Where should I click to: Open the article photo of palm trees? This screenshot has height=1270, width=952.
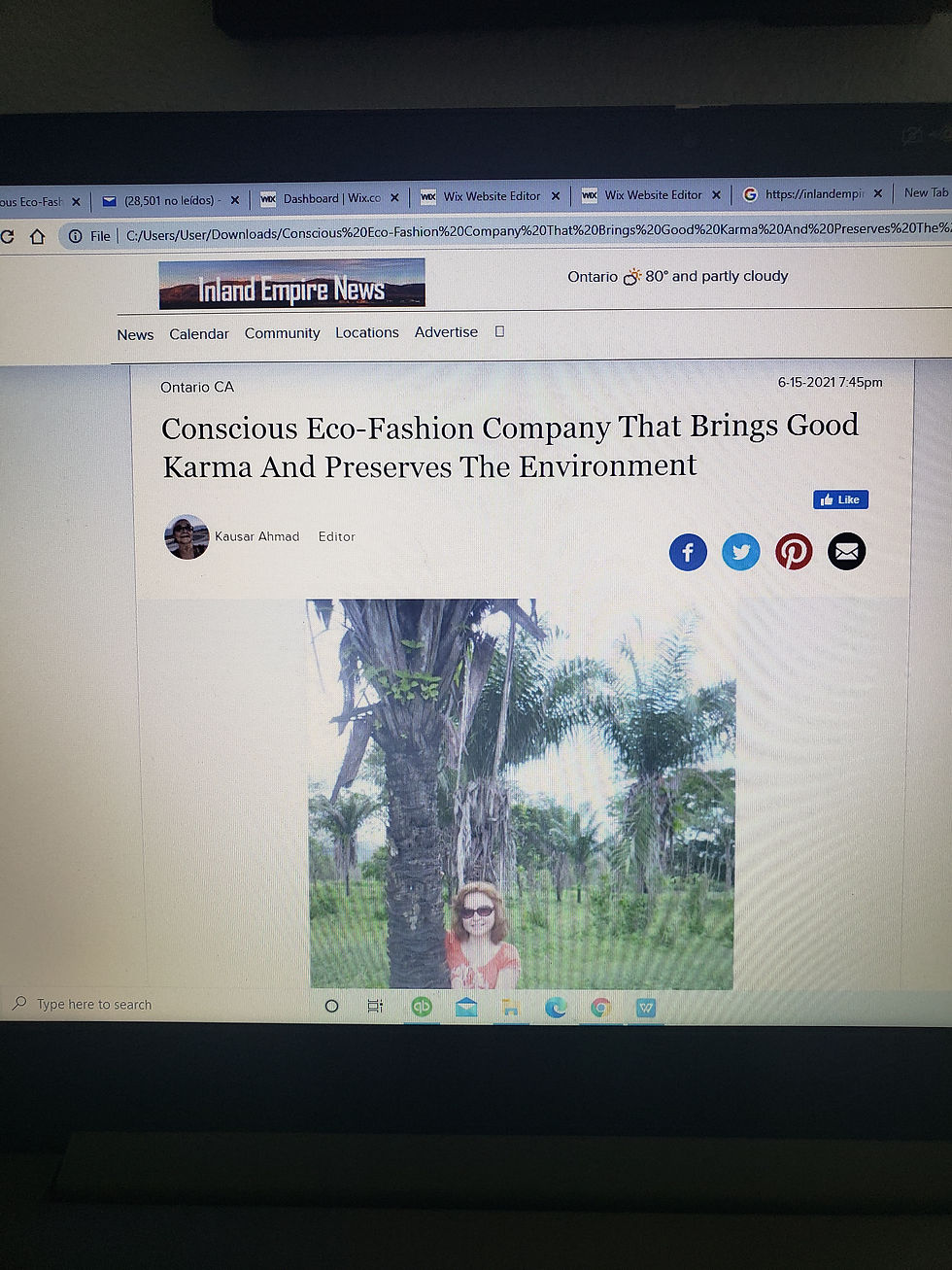522,794
